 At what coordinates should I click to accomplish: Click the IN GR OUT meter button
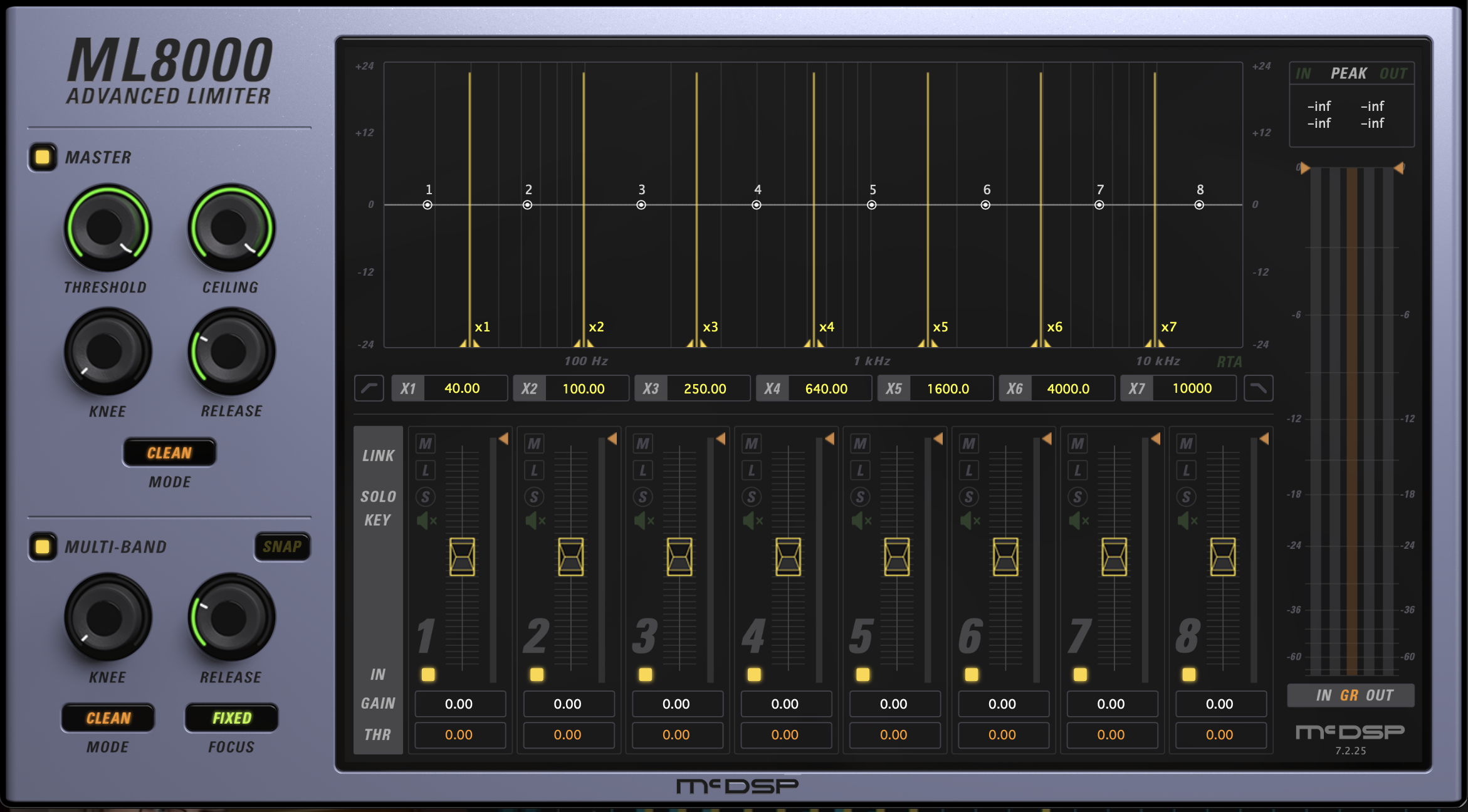coord(1351,695)
